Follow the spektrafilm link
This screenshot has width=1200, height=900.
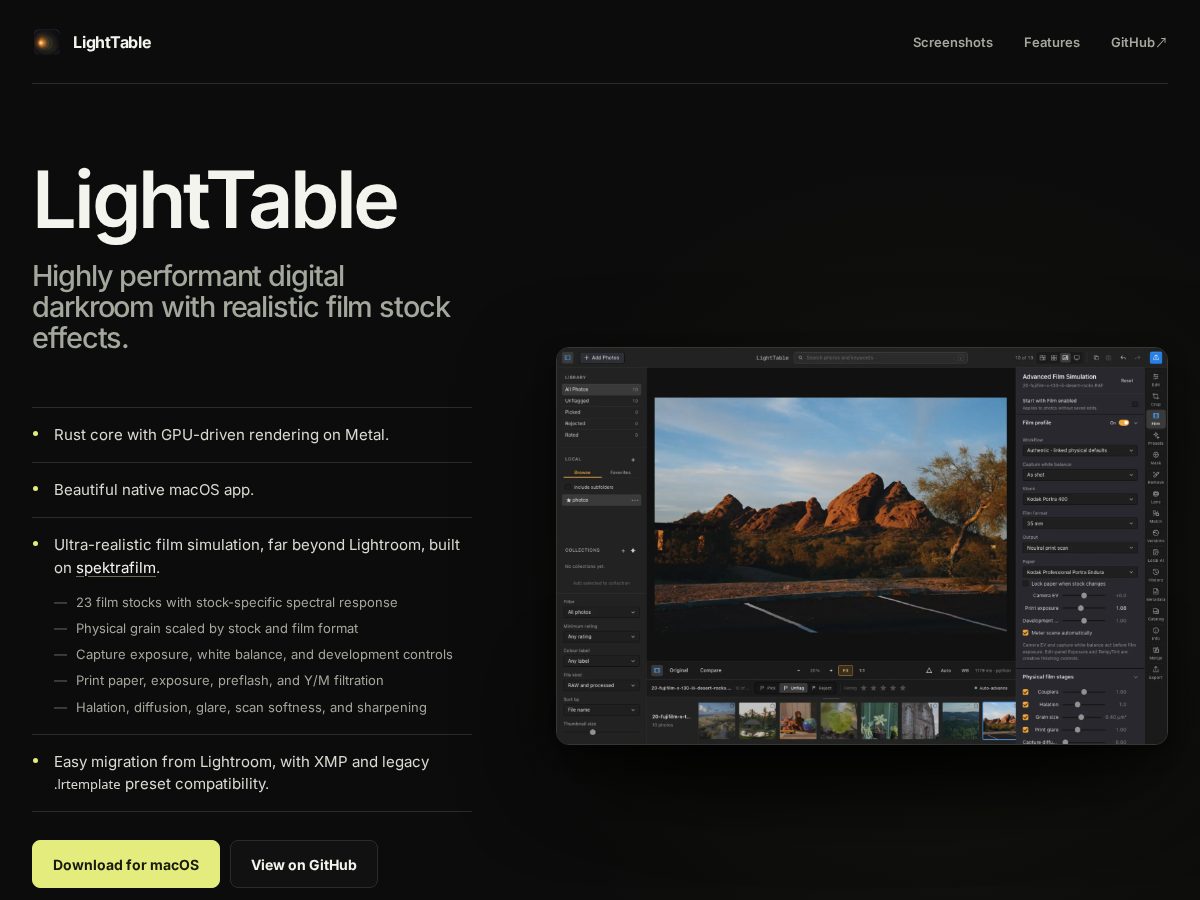[116, 568]
